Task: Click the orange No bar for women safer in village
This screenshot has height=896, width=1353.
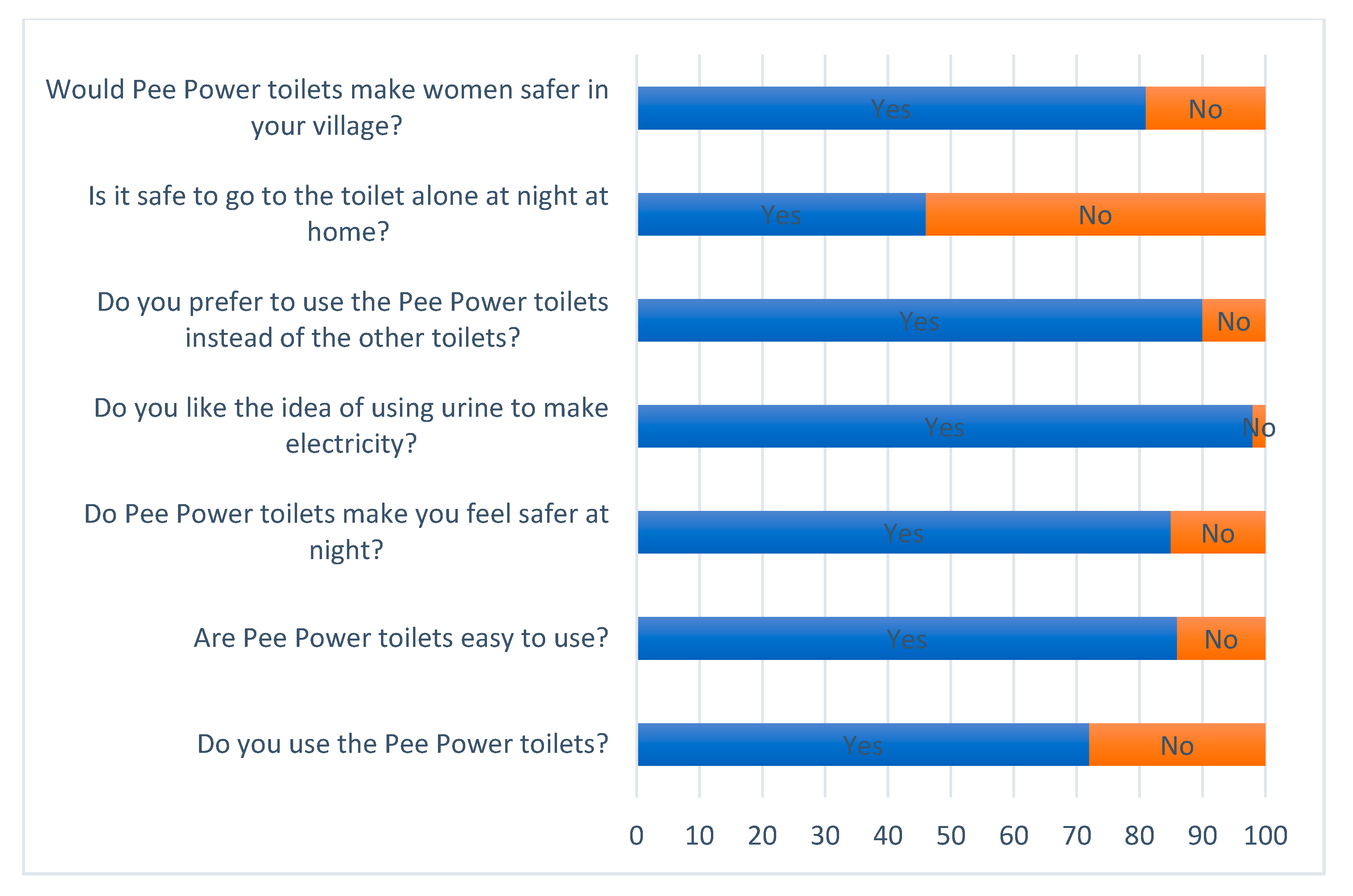Action: coord(1205,108)
